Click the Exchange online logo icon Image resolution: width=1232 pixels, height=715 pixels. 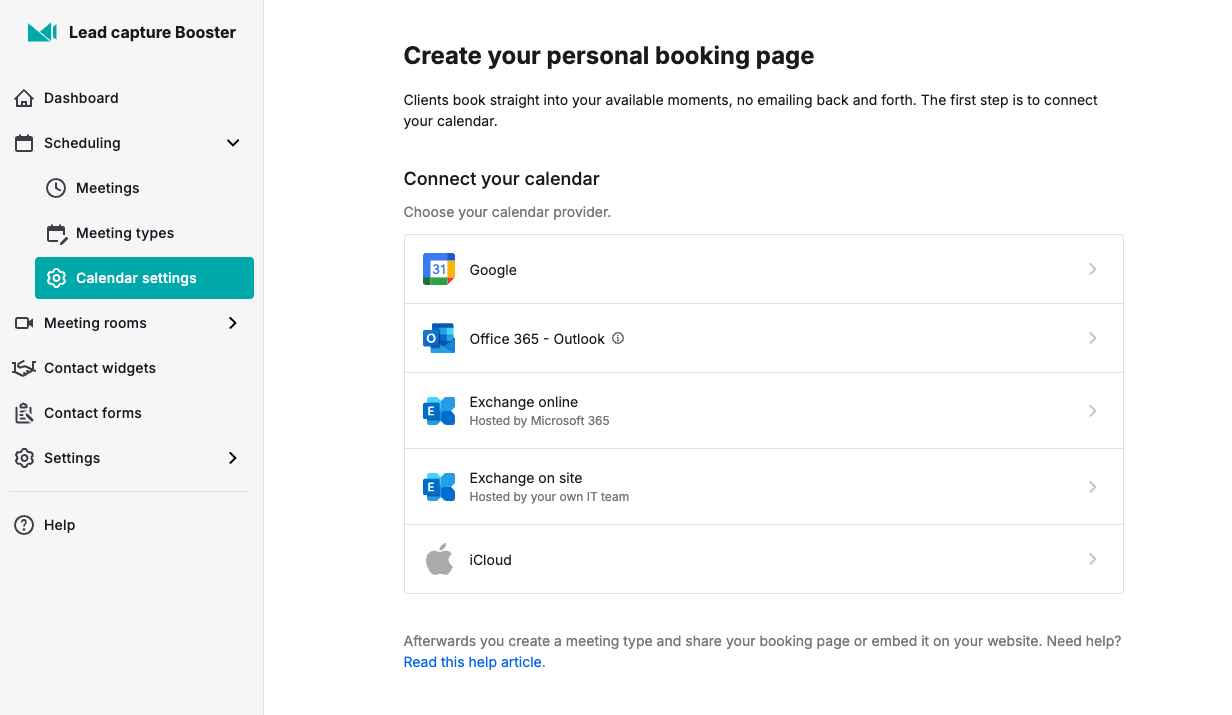pyautogui.click(x=439, y=410)
